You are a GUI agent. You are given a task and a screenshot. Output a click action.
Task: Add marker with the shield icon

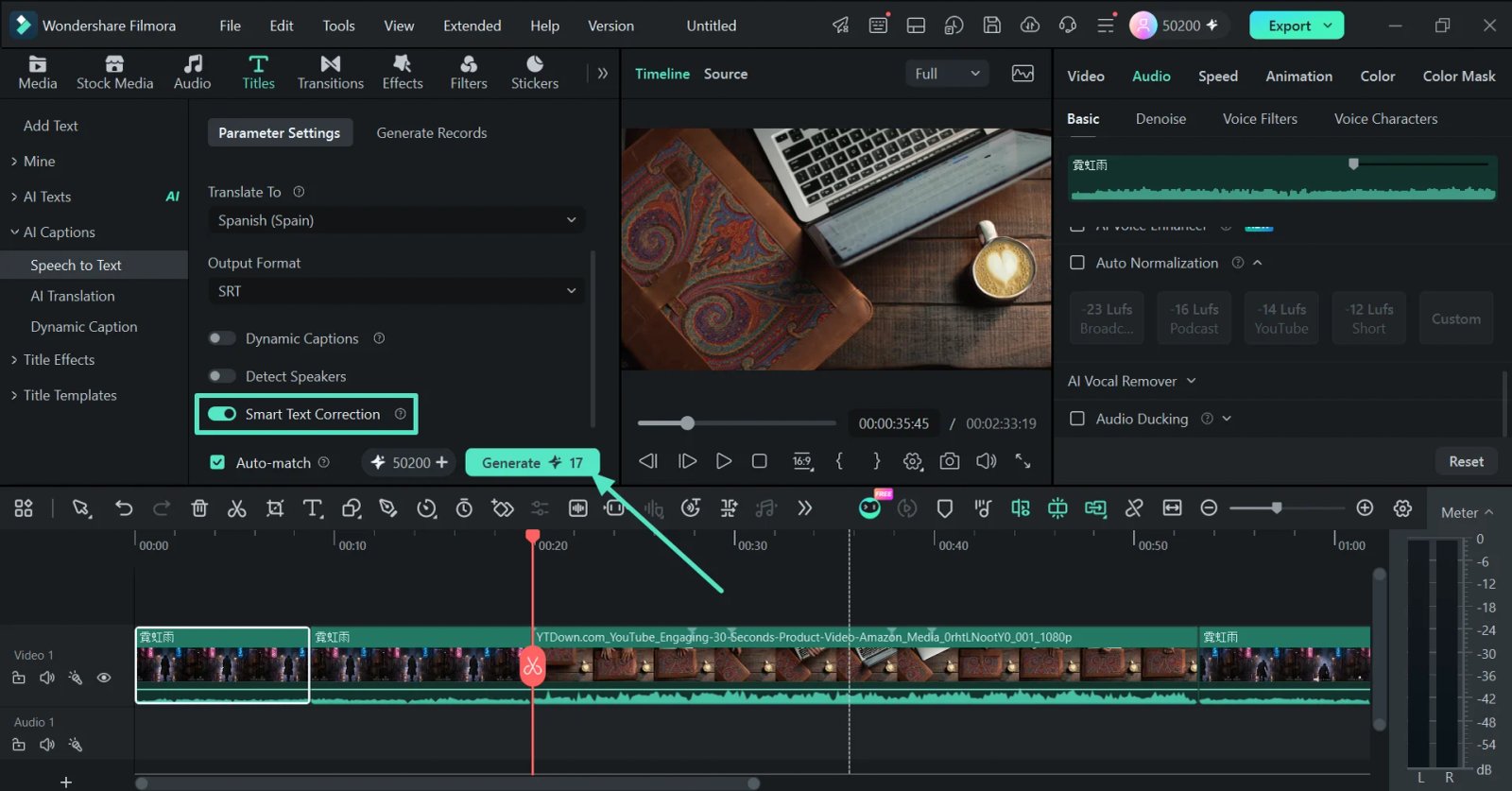tap(944, 508)
